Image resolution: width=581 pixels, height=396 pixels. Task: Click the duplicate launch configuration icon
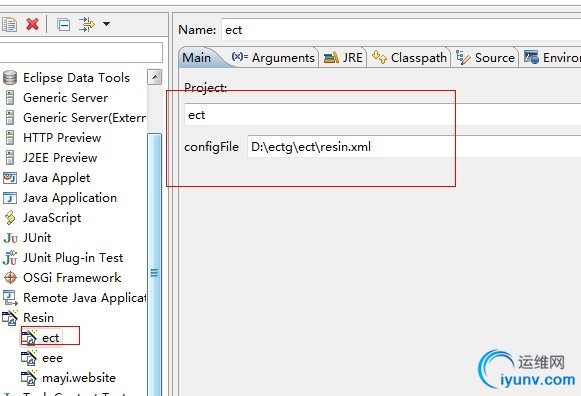9,24
